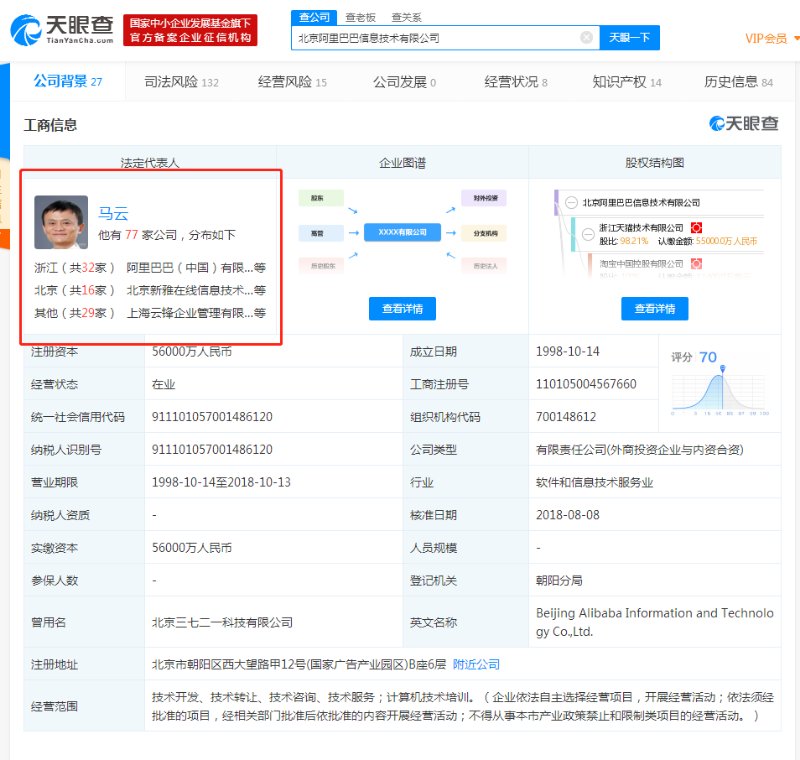Image resolution: width=800 pixels, height=760 pixels.
Task: Focus the company name search field
Action: (x=435, y=38)
